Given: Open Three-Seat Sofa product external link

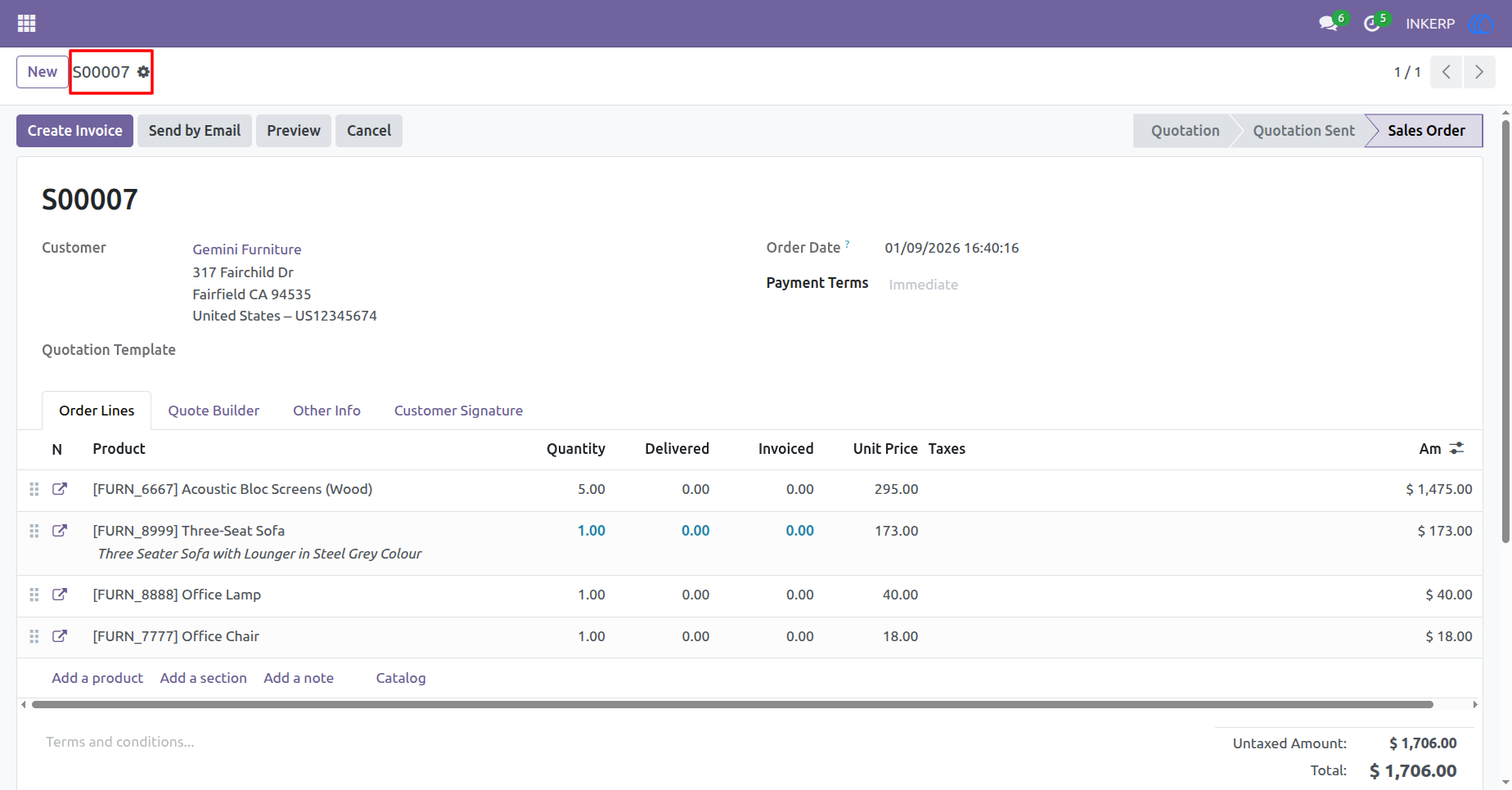Looking at the screenshot, I should pos(60,531).
